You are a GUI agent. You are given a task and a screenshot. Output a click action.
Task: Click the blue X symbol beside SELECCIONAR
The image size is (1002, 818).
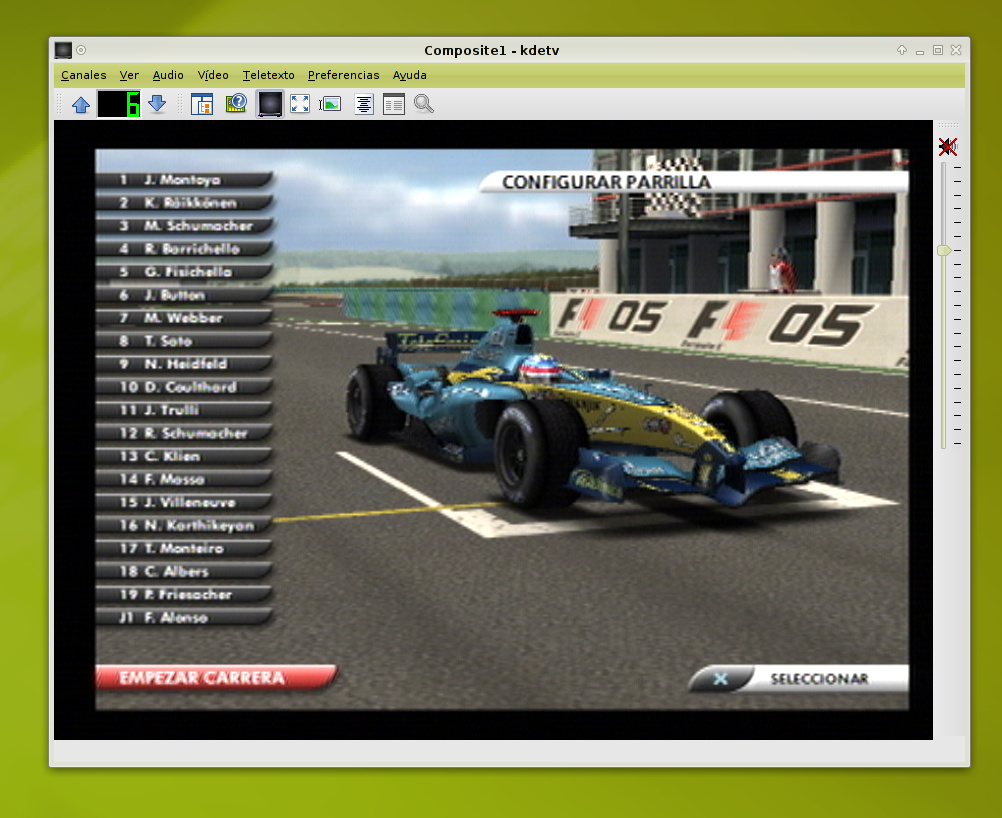(x=721, y=679)
